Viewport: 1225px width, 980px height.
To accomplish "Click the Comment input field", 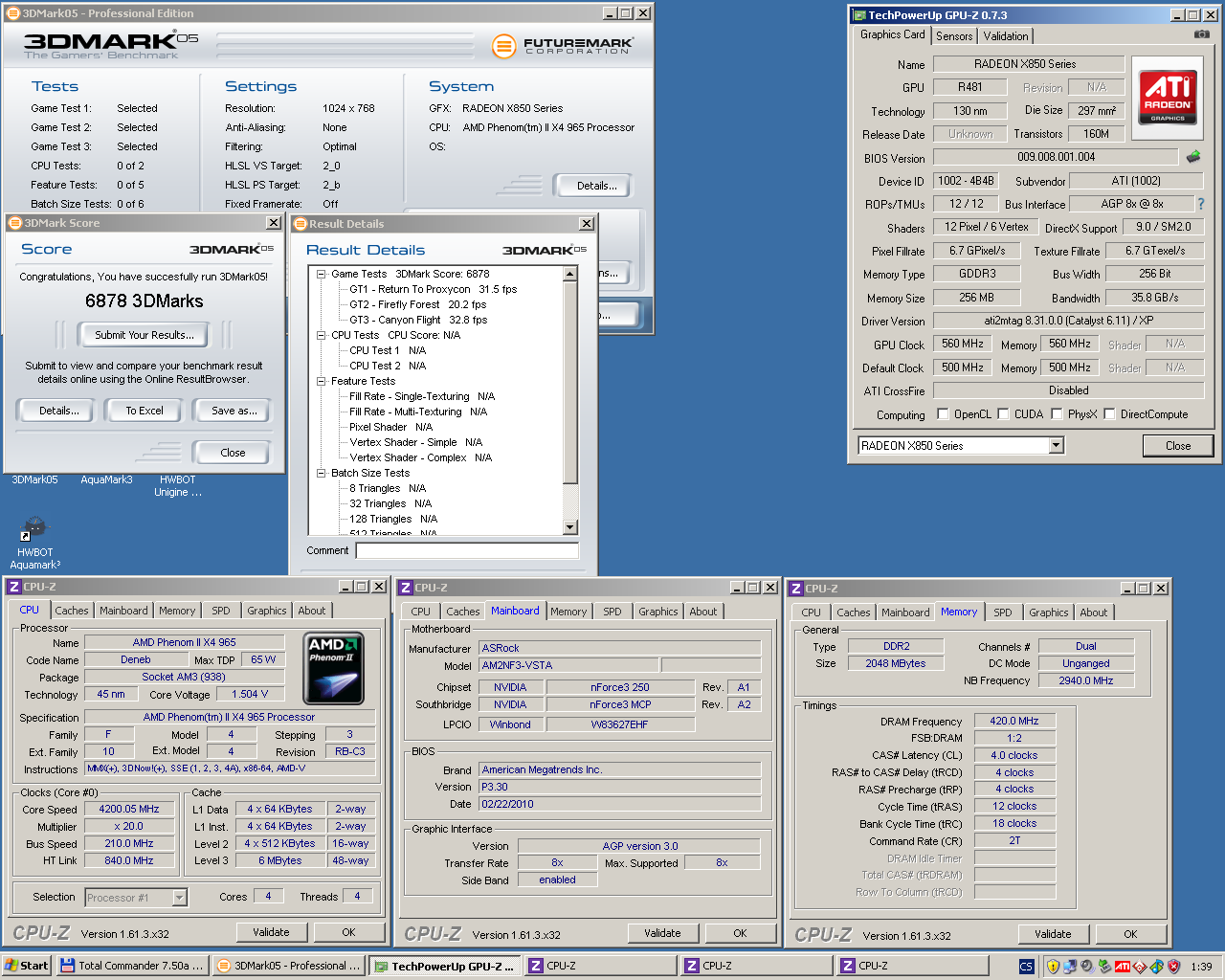I will [x=467, y=550].
